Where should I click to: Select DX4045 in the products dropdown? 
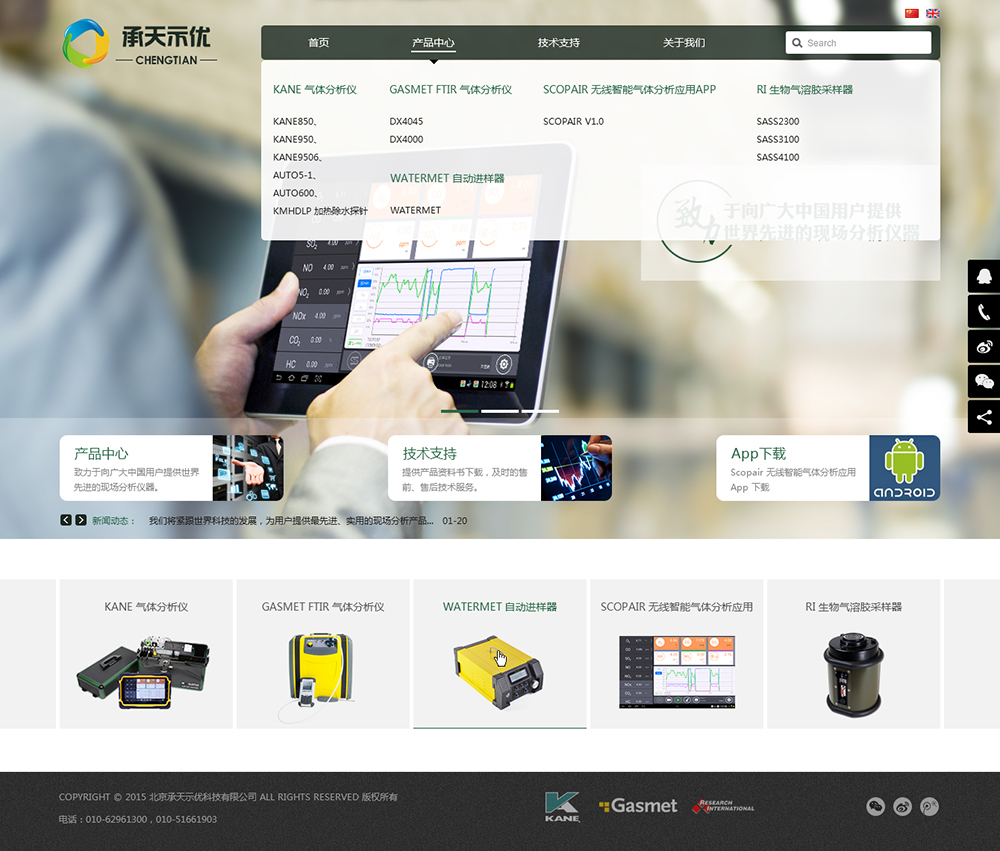pyautogui.click(x=406, y=122)
